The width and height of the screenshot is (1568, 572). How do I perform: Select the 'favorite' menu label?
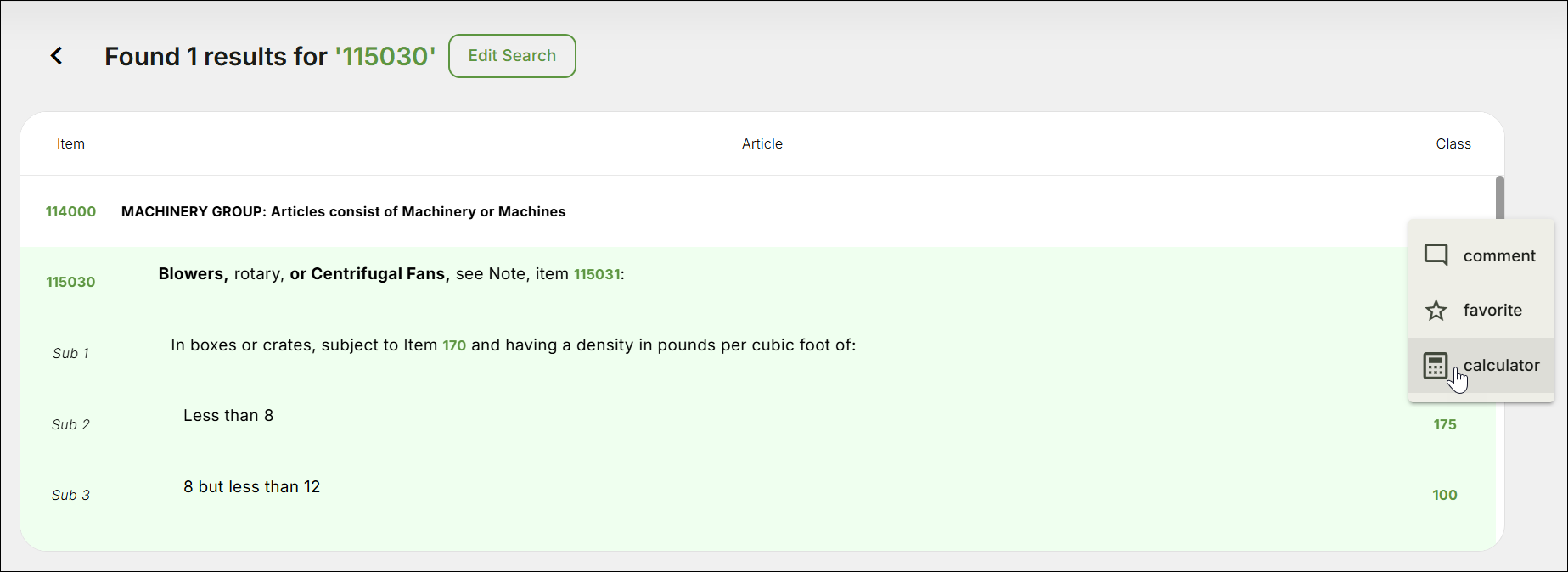point(1492,311)
